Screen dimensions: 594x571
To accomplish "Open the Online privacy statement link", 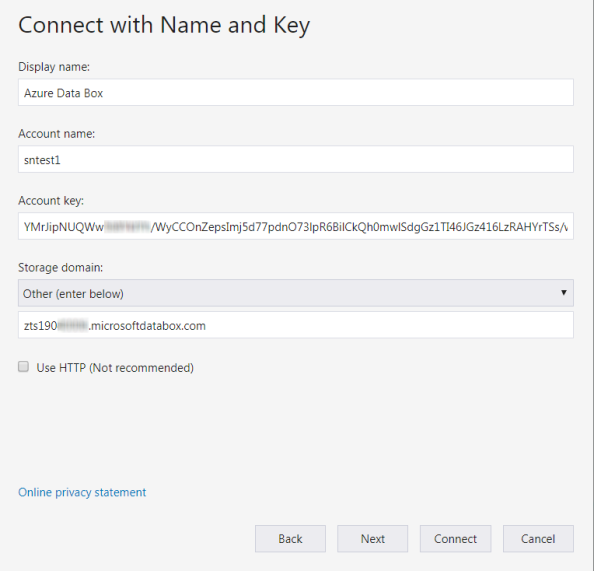I will (x=82, y=492).
